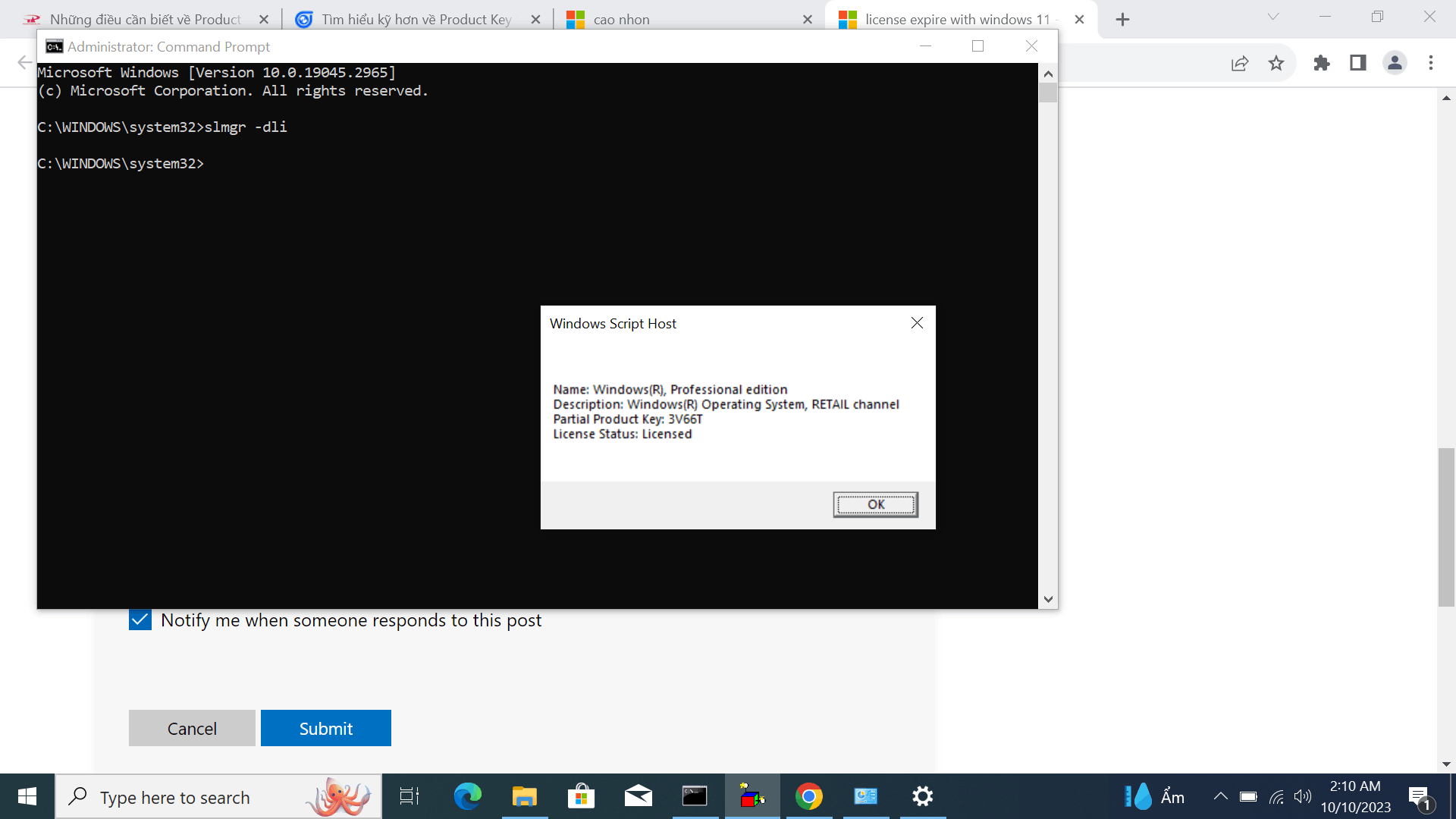
Task: Open Chrome Extensions puzzle menu
Action: pos(1322,63)
